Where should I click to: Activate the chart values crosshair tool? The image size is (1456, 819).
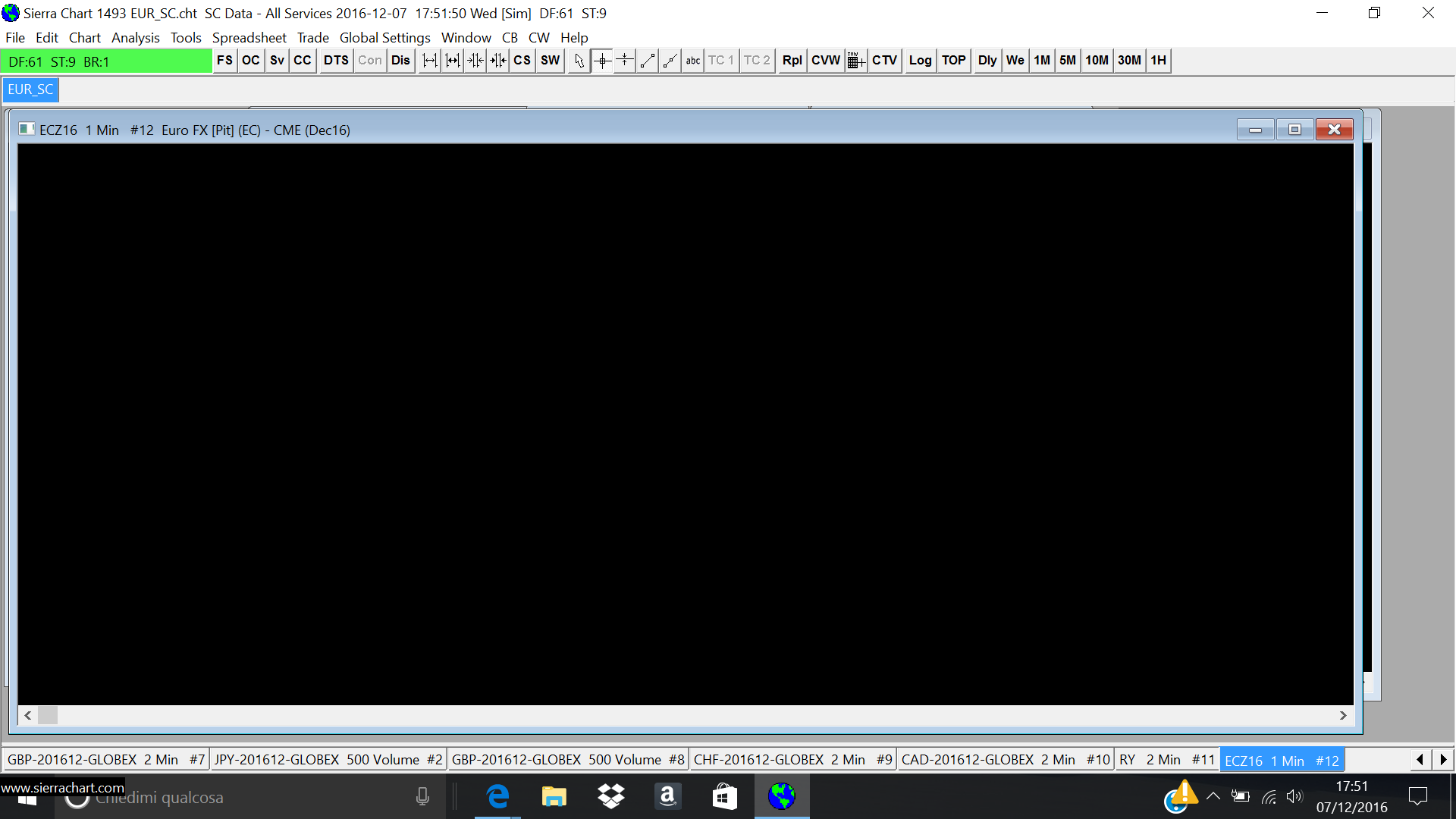coord(602,61)
